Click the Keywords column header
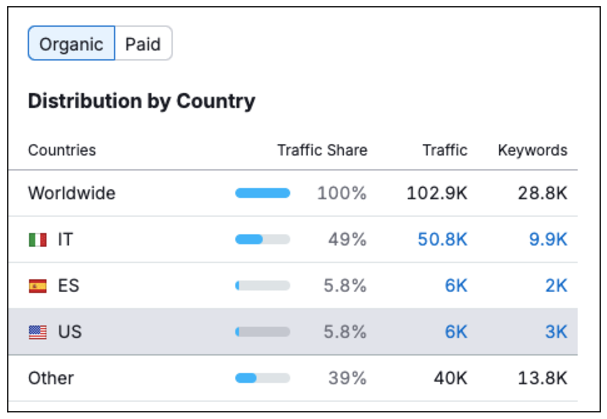The image size is (607, 419). (x=532, y=150)
